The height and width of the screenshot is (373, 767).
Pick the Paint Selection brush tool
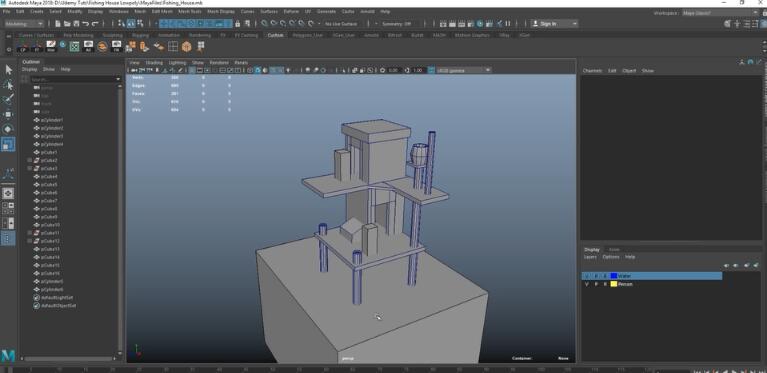8,100
